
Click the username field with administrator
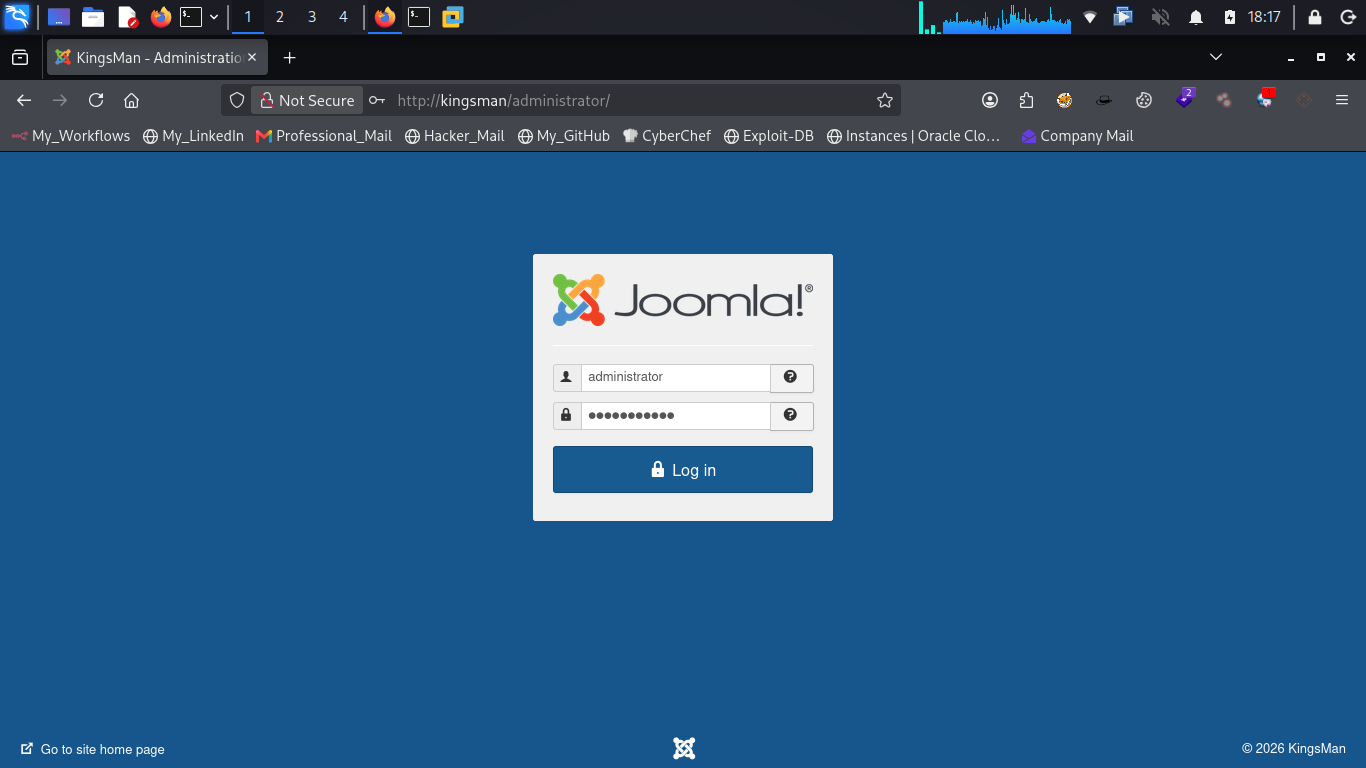pyautogui.click(x=675, y=377)
